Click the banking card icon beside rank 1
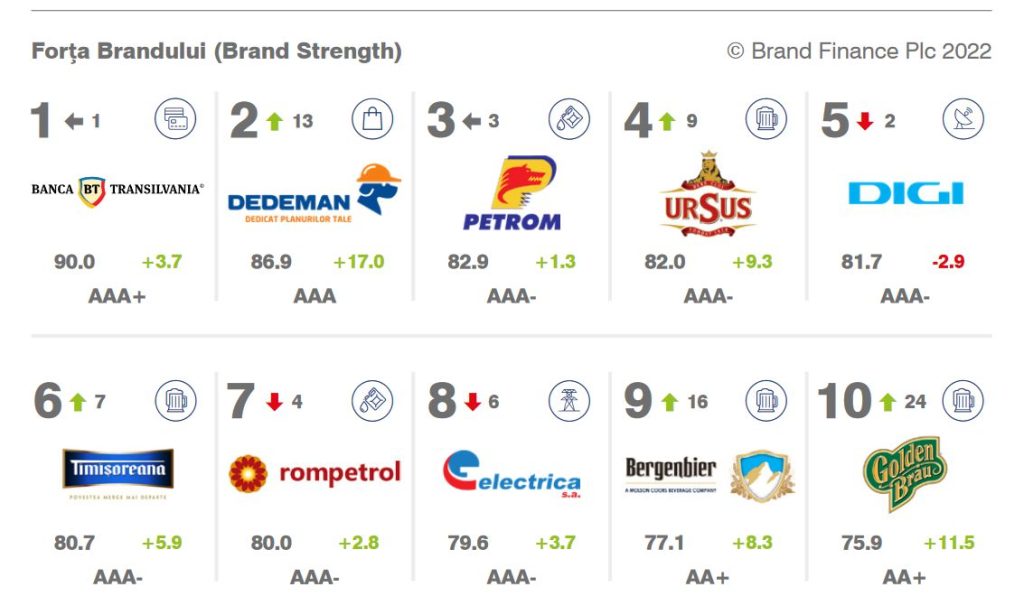Image resolution: width=1024 pixels, height=615 pixels. 175,119
